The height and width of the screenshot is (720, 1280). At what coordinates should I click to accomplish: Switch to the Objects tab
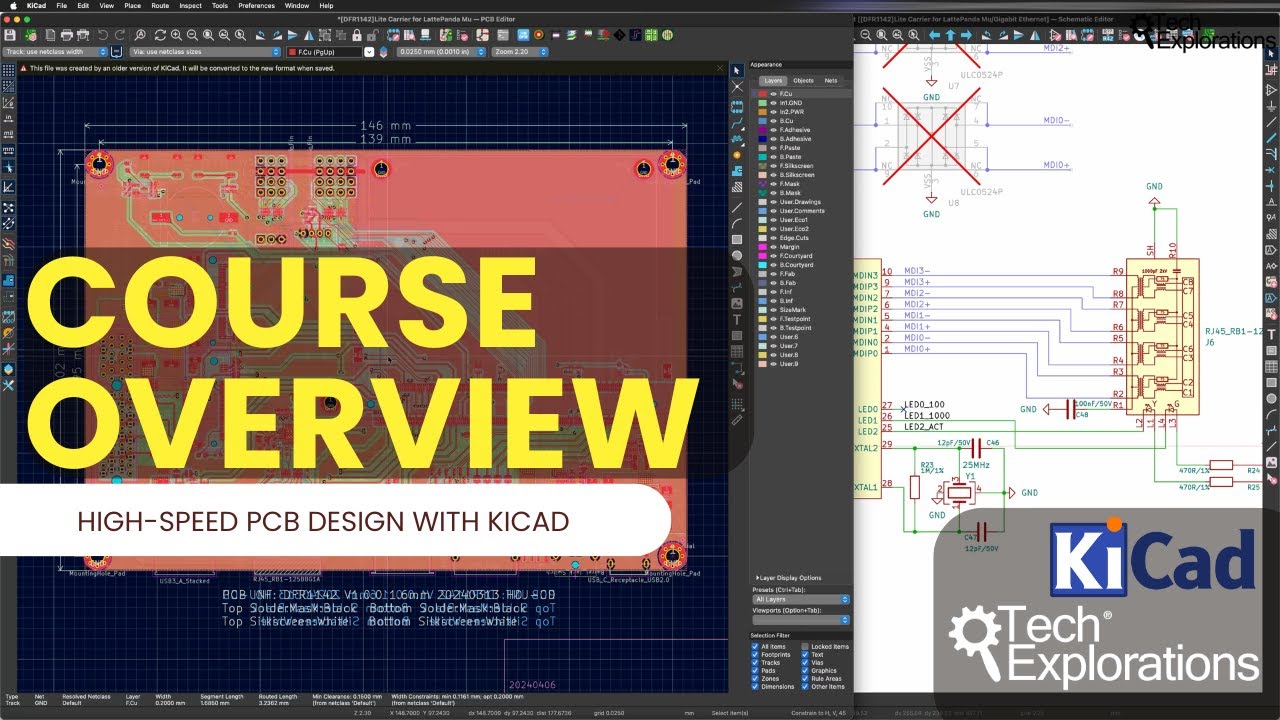coord(803,80)
